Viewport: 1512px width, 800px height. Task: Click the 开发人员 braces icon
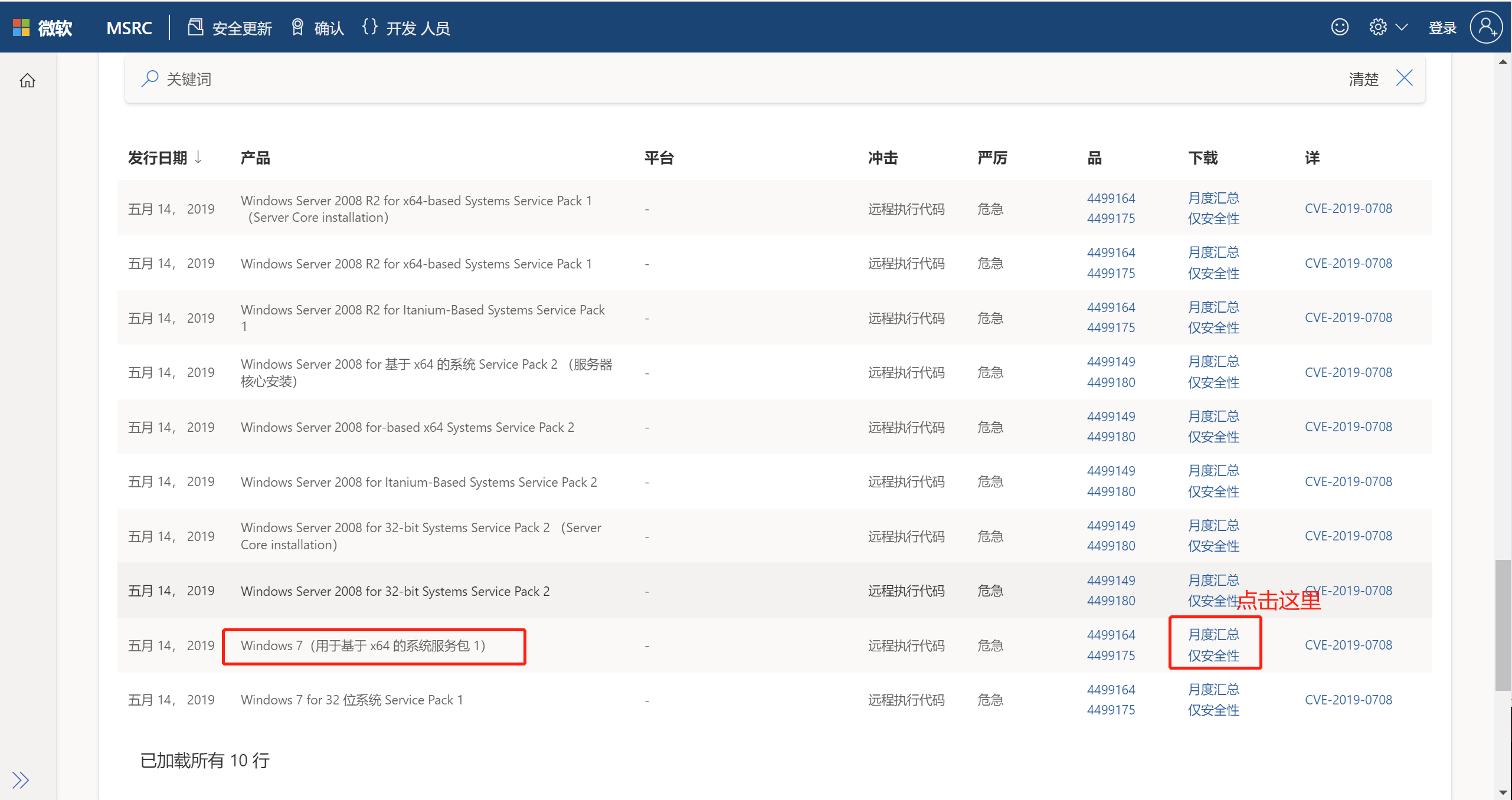tap(370, 27)
